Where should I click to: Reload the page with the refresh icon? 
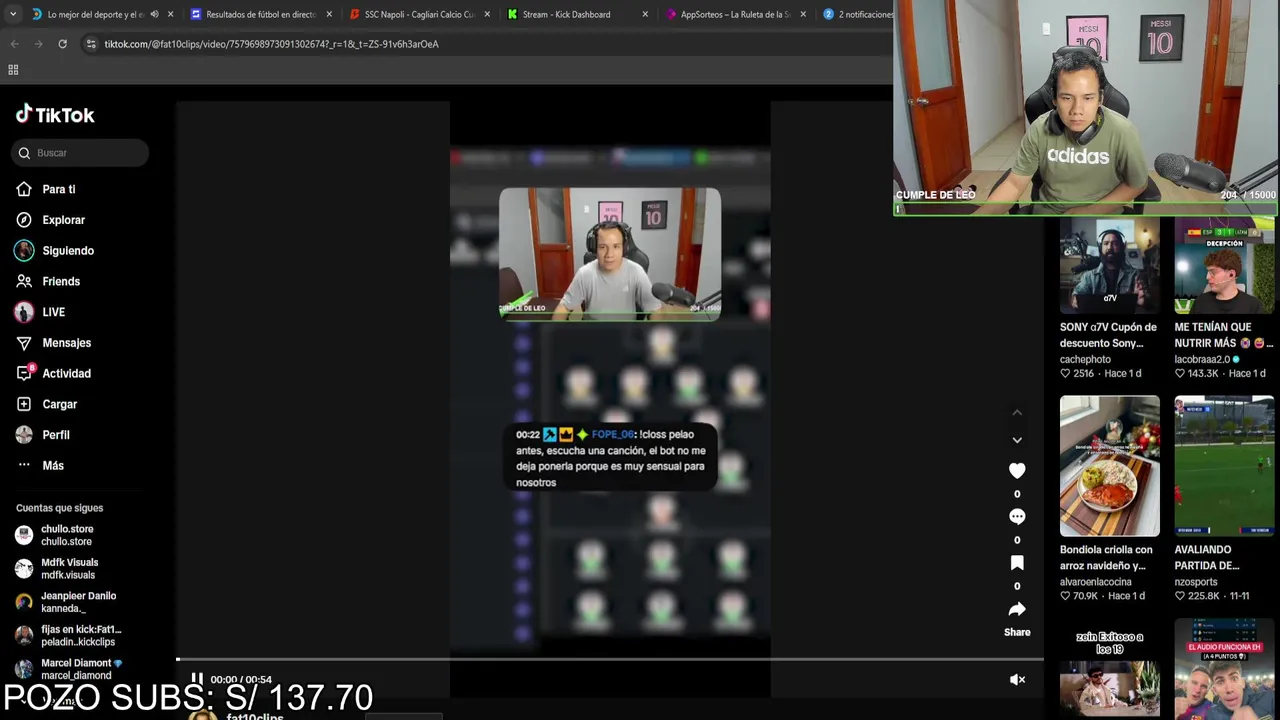(62, 44)
